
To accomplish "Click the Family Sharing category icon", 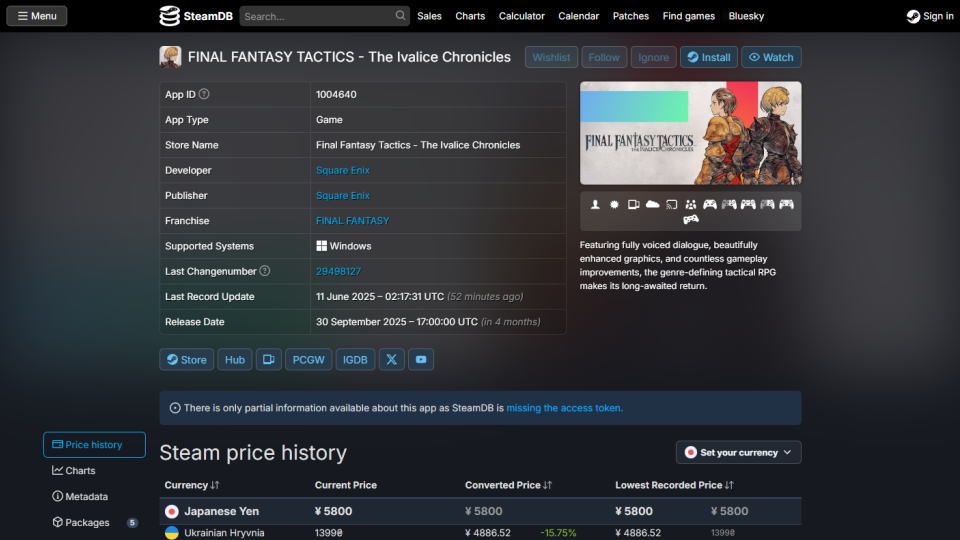I will coord(691,204).
